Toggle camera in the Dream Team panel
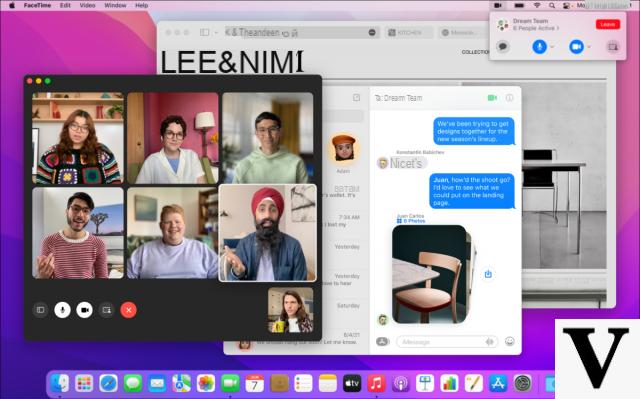 [576, 47]
